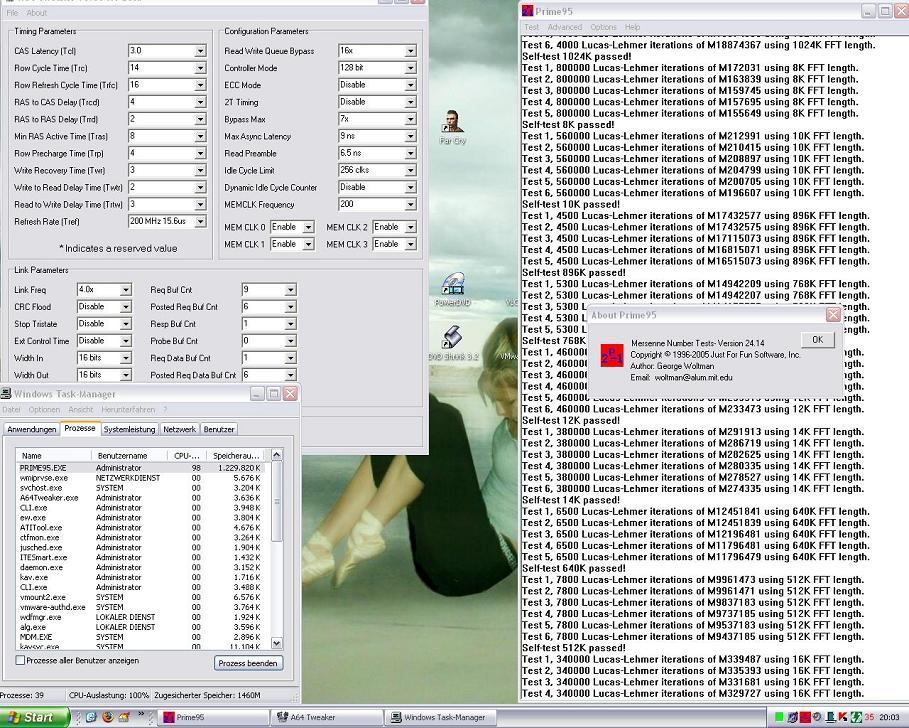Open Controller Mode 128 bit dropdown
The width and height of the screenshot is (909, 728).
[x=410, y=68]
